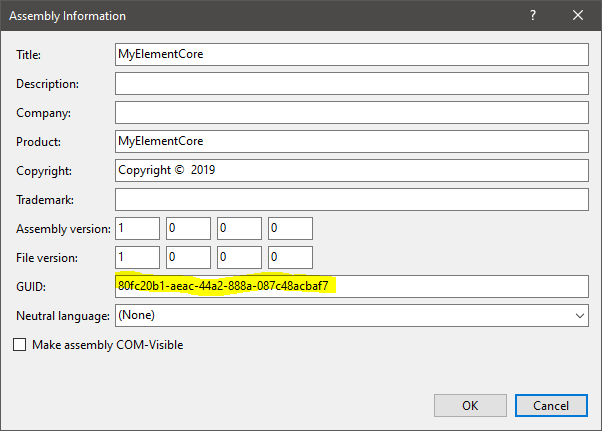
Task: Click the Assembly version major number box
Action: 137,228
